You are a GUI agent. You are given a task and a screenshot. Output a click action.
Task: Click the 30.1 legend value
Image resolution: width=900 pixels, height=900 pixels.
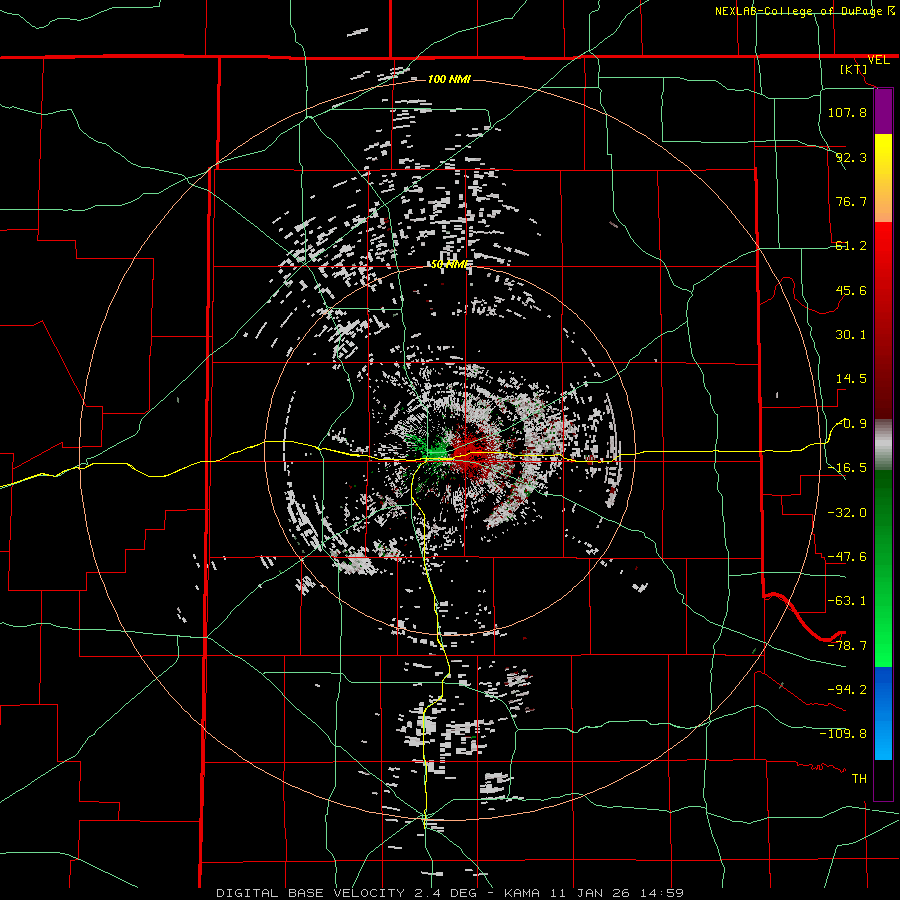click(x=851, y=335)
